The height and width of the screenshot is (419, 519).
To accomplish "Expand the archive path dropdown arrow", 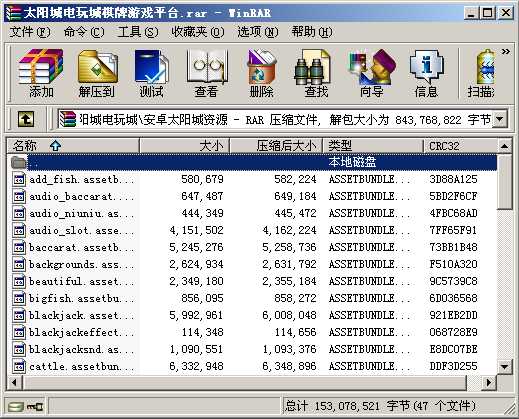I will pos(500,119).
